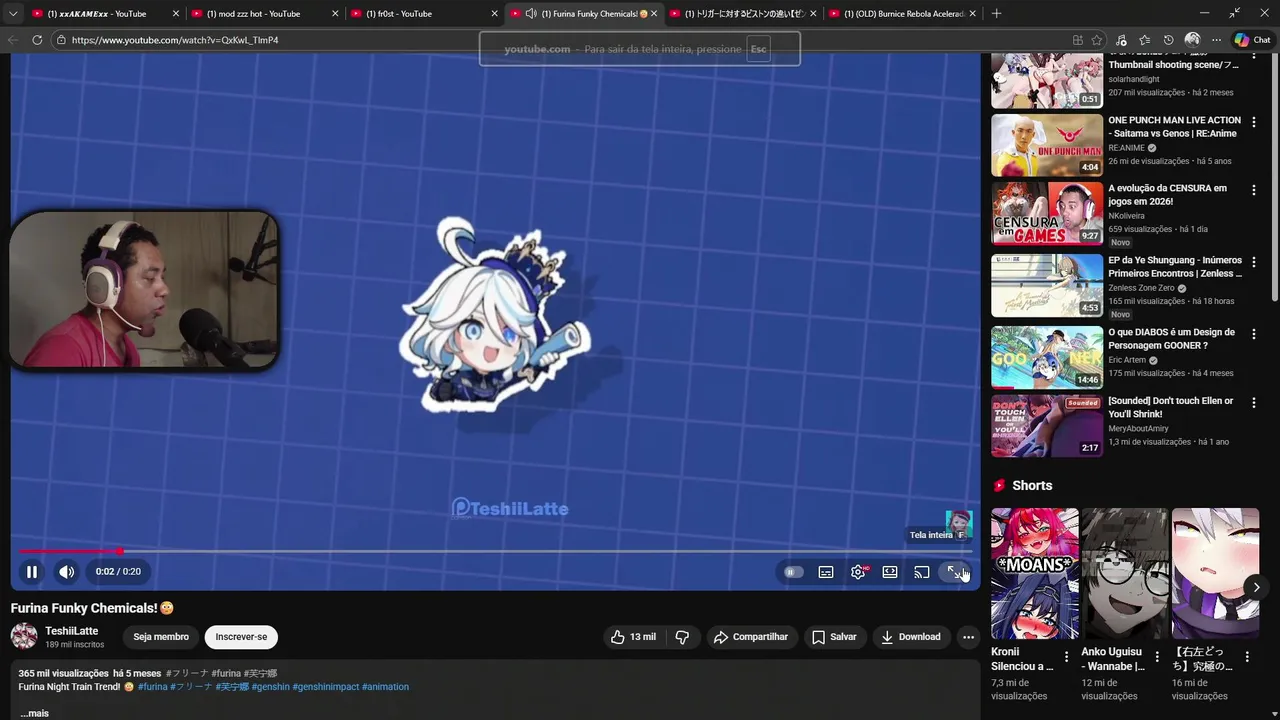Screen dimensions: 1280x720
Task: Open A evolução da CENSURA video thumbnail
Action: [x=1047, y=213]
